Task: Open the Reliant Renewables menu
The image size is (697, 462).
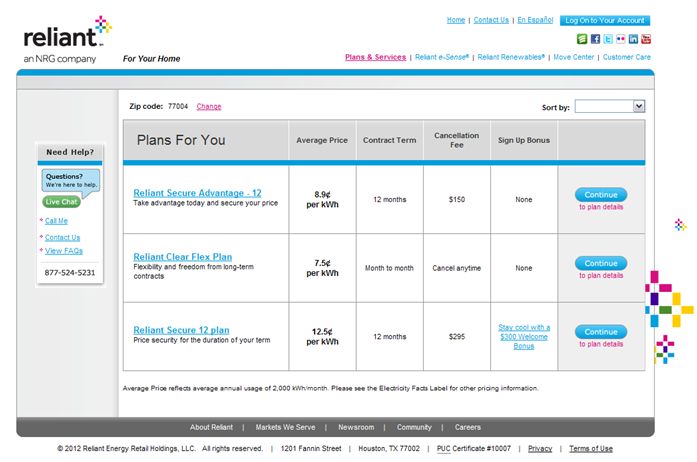Action: tap(511, 57)
